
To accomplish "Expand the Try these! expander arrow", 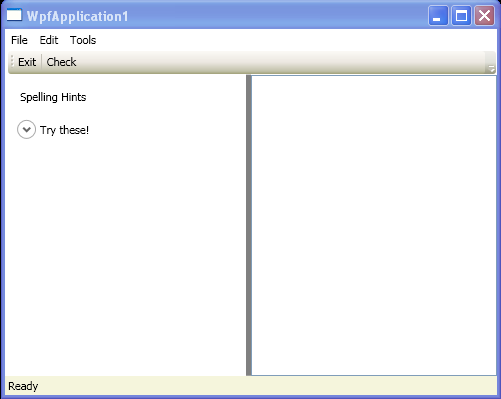I will [26, 129].
